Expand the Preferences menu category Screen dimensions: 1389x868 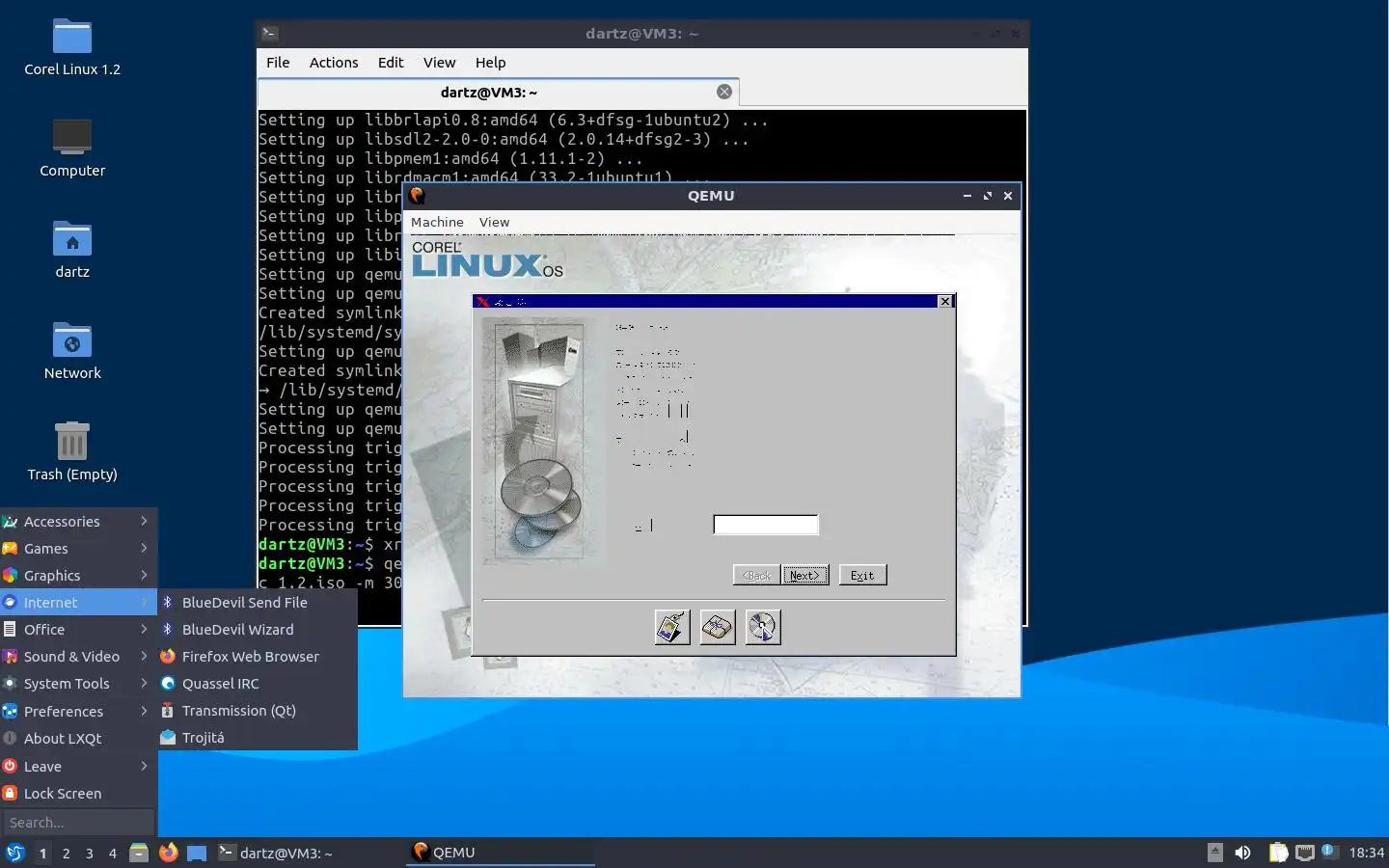click(x=78, y=711)
